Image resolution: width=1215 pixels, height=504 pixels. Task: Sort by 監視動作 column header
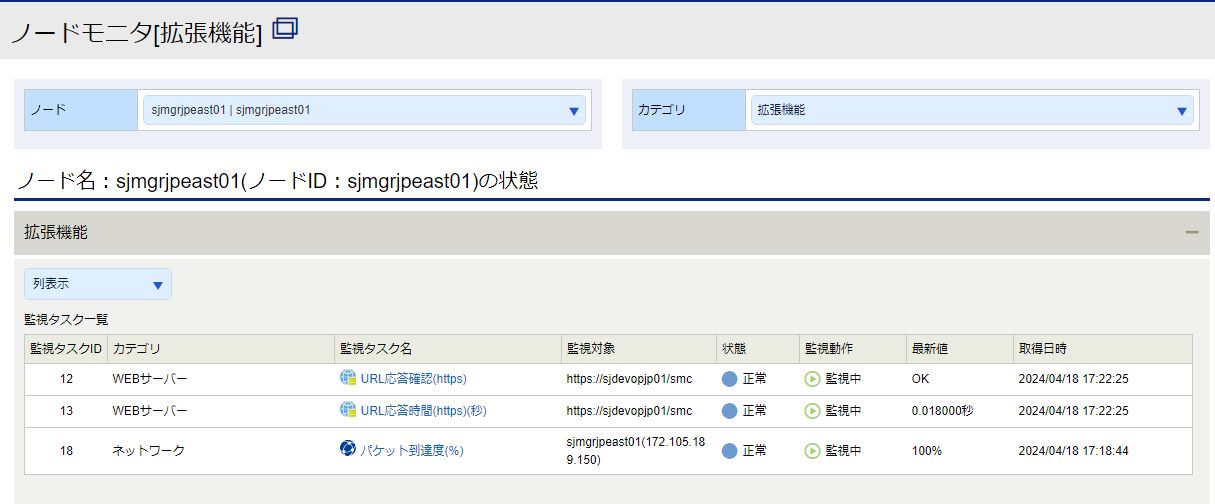pos(852,349)
